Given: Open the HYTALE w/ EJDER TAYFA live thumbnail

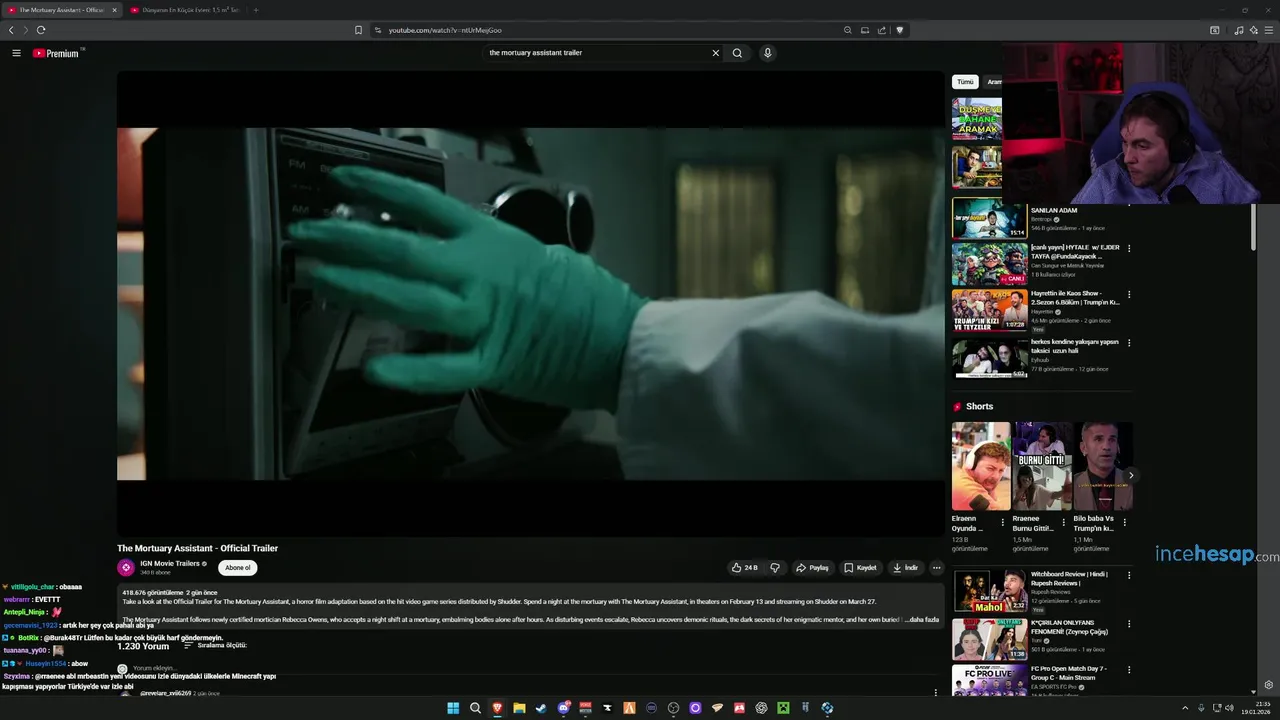Looking at the screenshot, I should tap(989, 265).
